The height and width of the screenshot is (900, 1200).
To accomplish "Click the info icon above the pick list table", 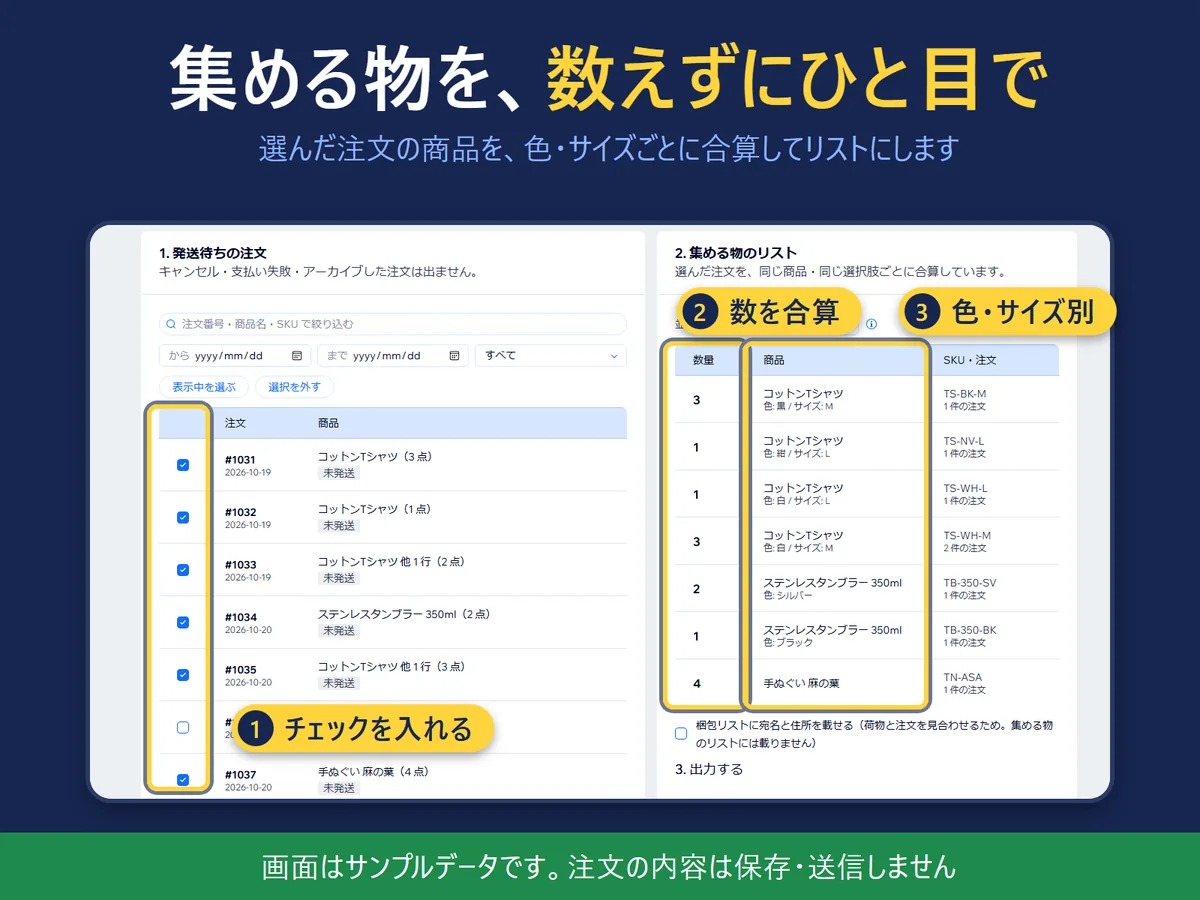I will point(871,324).
